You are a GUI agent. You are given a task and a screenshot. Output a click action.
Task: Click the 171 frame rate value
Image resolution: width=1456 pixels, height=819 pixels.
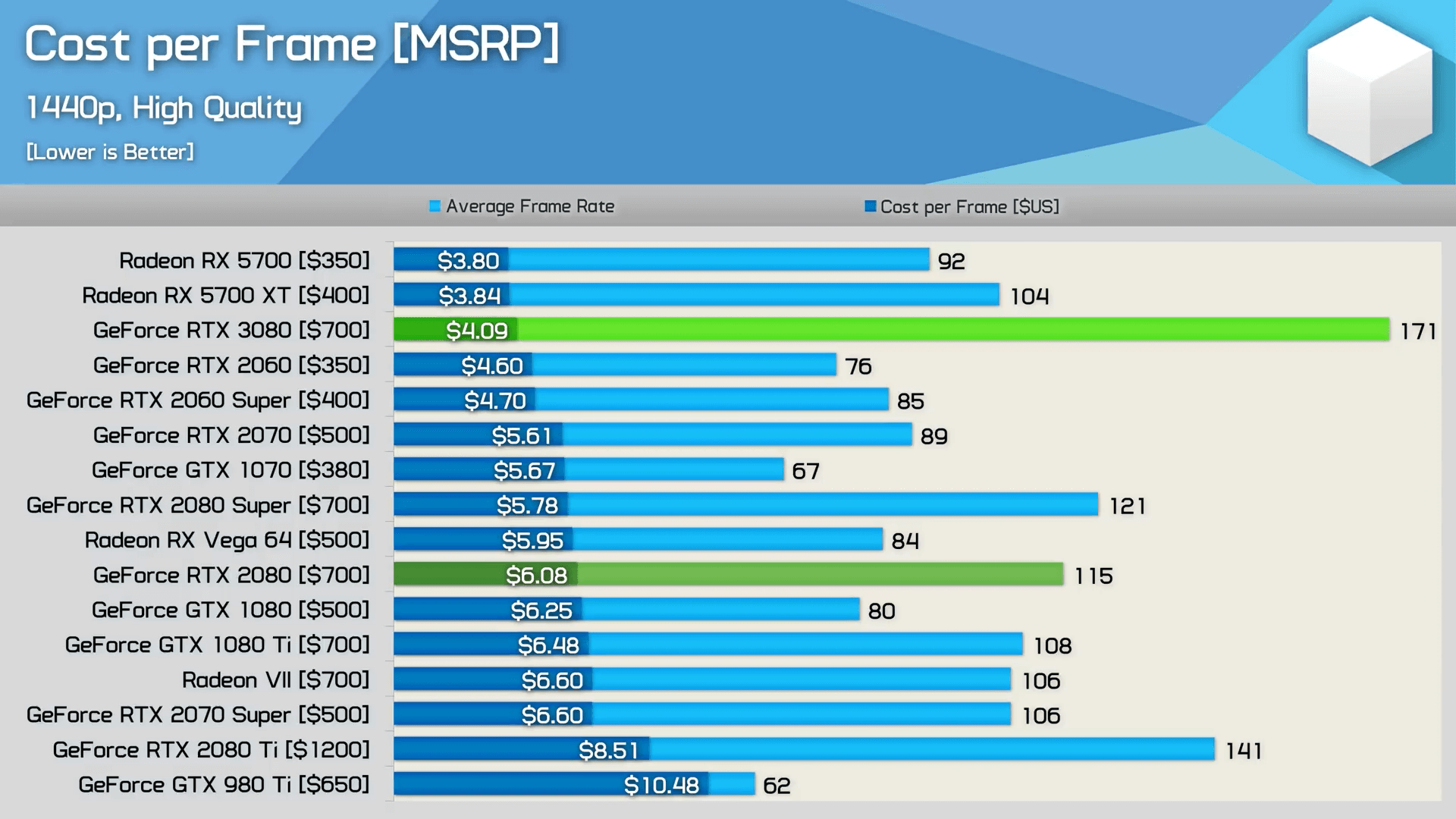point(1417,331)
